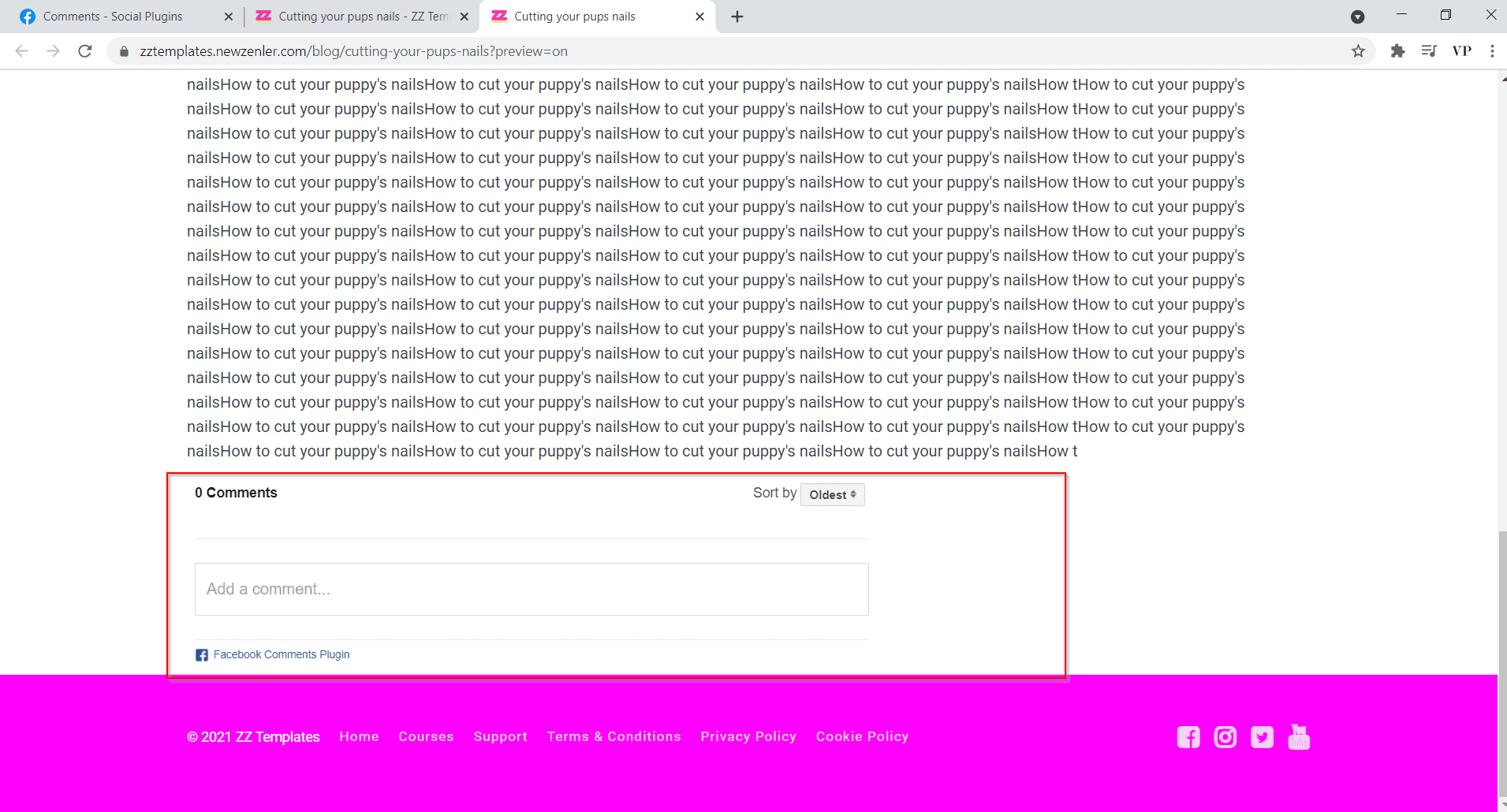Click the Facebook icon in footer
The image size is (1507, 812).
(x=1188, y=737)
